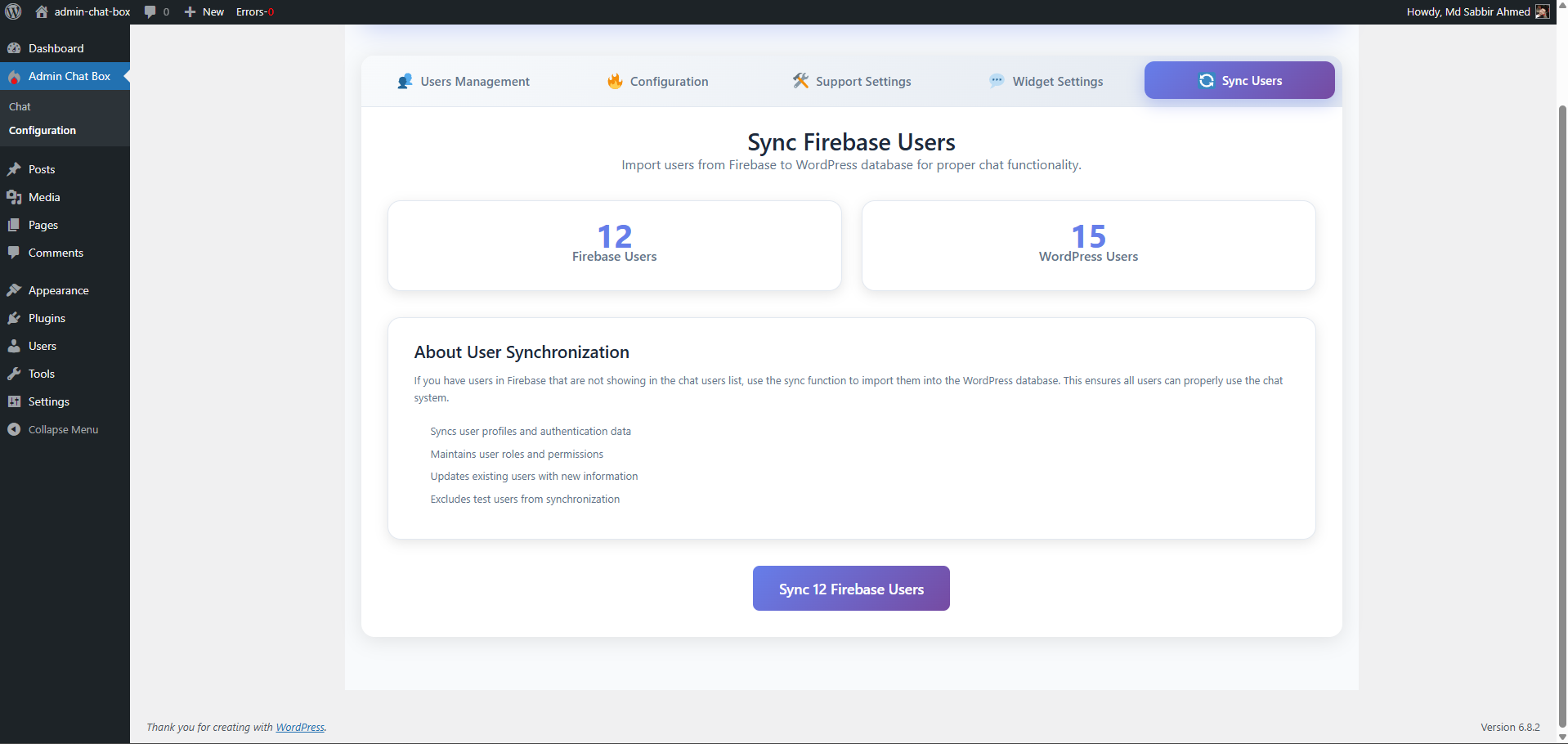Click the Users Management people icon
This screenshot has width=1568, height=744.
pyautogui.click(x=405, y=81)
